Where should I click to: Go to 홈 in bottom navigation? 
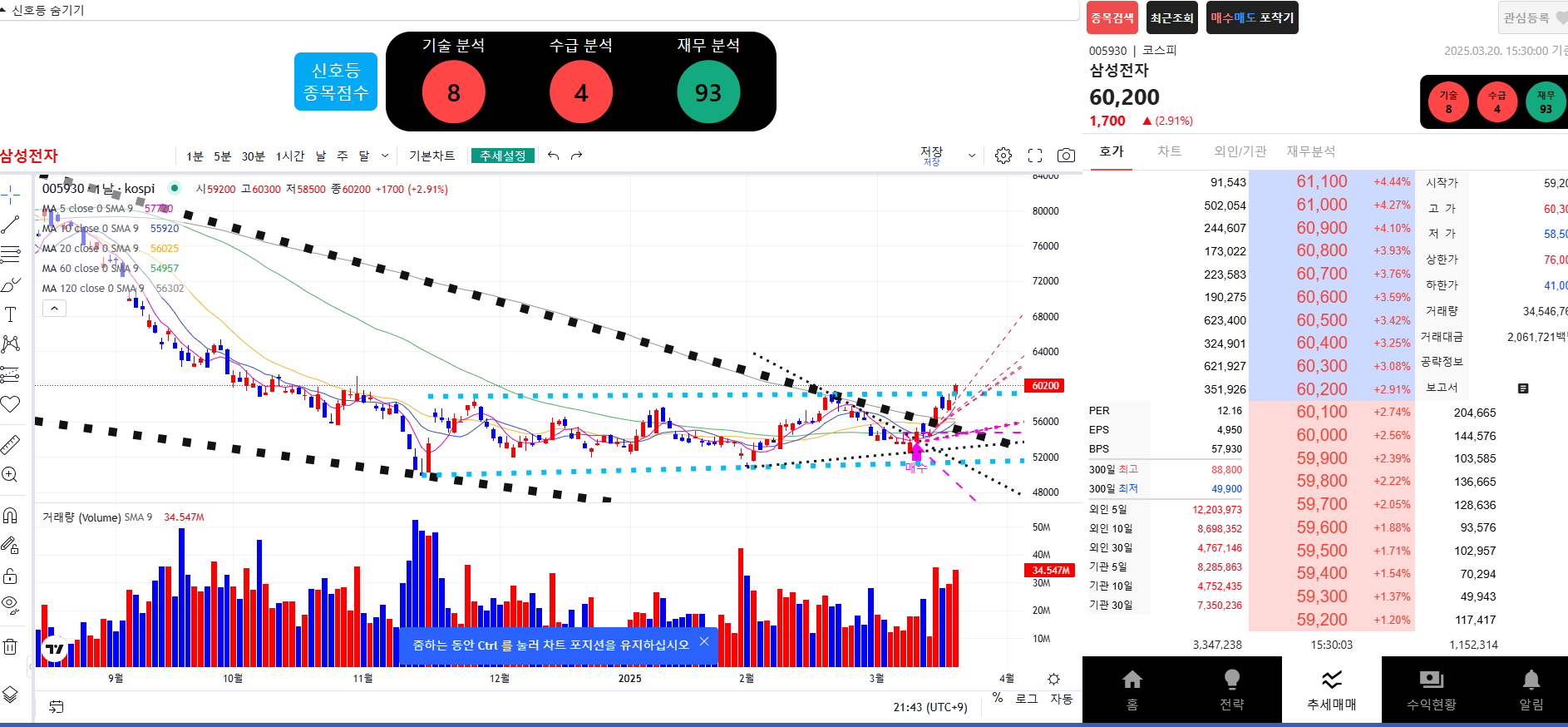(1132, 690)
